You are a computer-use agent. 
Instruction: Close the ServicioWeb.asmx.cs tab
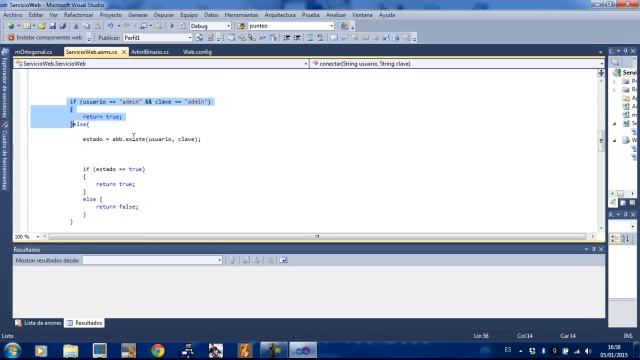coord(124,52)
